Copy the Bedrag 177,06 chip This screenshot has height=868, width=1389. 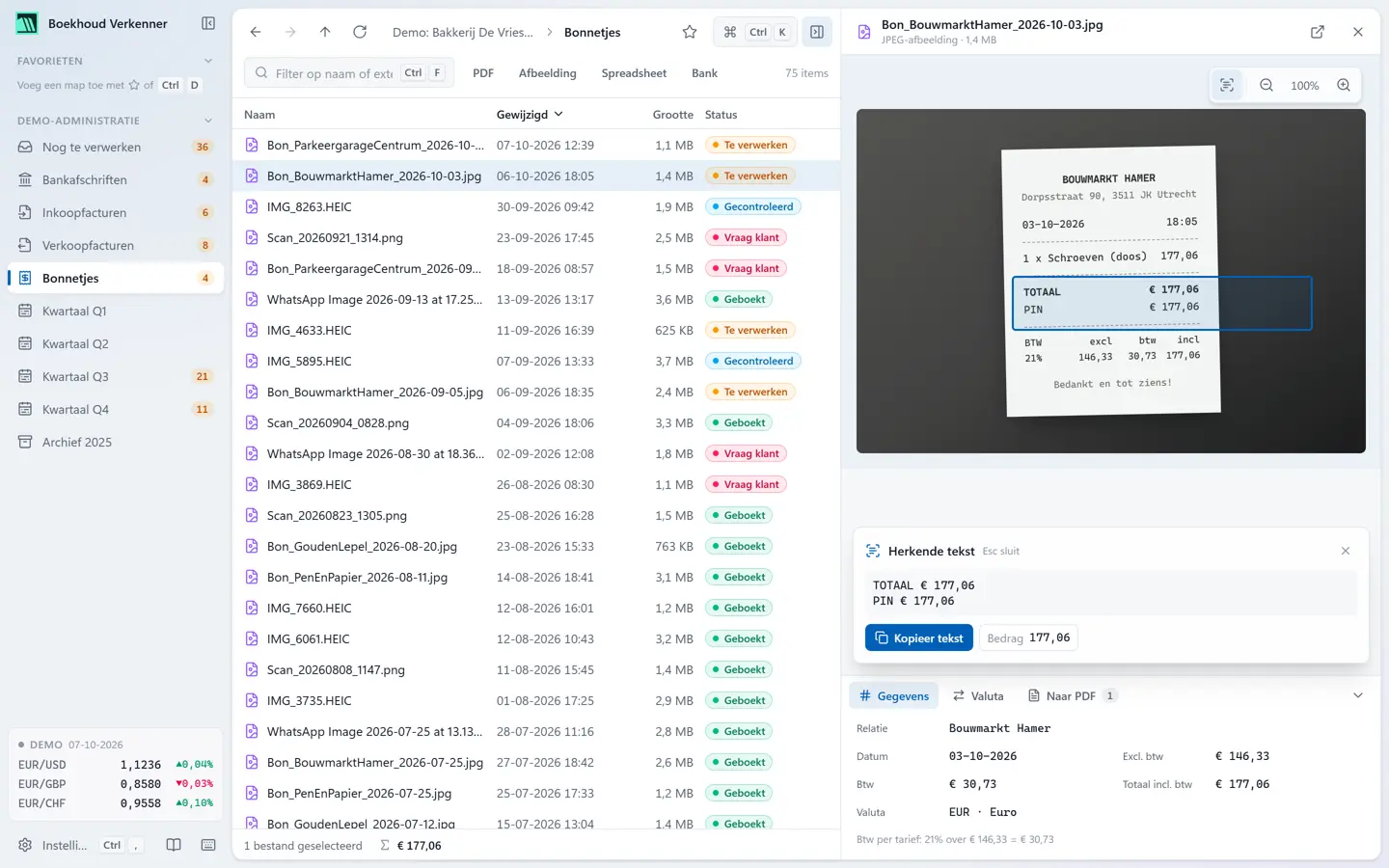point(1028,637)
